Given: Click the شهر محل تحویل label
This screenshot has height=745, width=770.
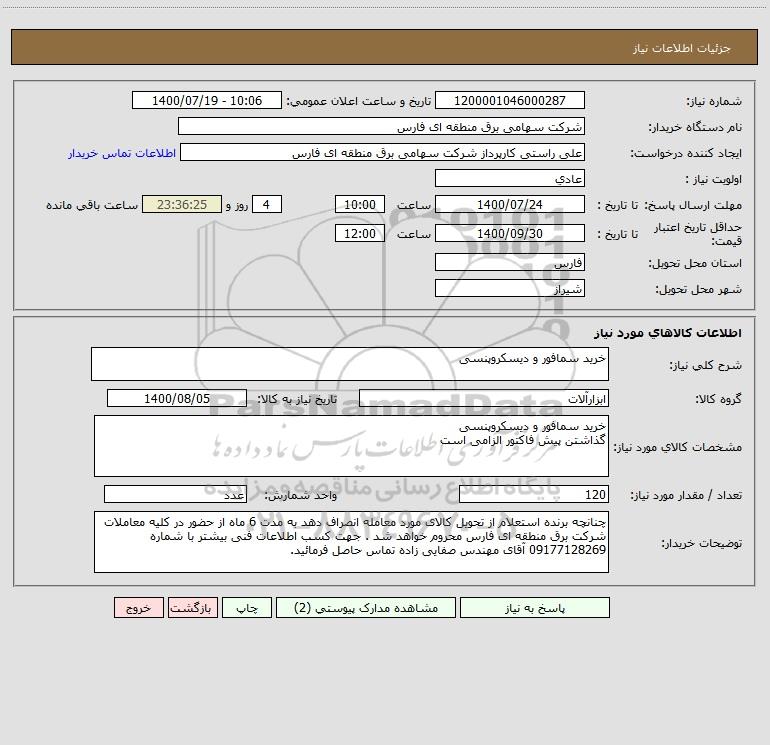Looking at the screenshot, I should (699, 289).
